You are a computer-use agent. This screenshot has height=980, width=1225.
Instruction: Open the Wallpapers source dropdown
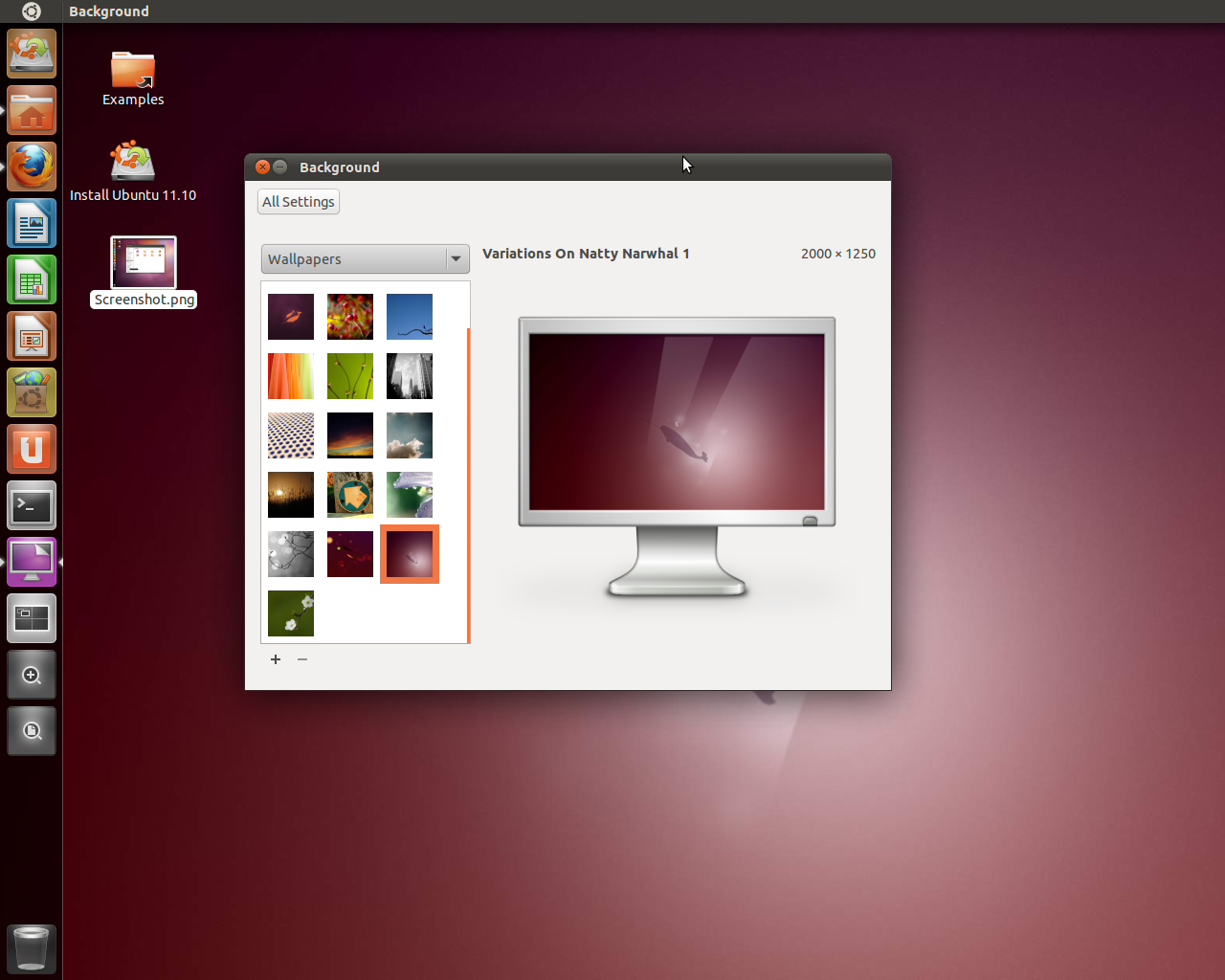tap(366, 259)
